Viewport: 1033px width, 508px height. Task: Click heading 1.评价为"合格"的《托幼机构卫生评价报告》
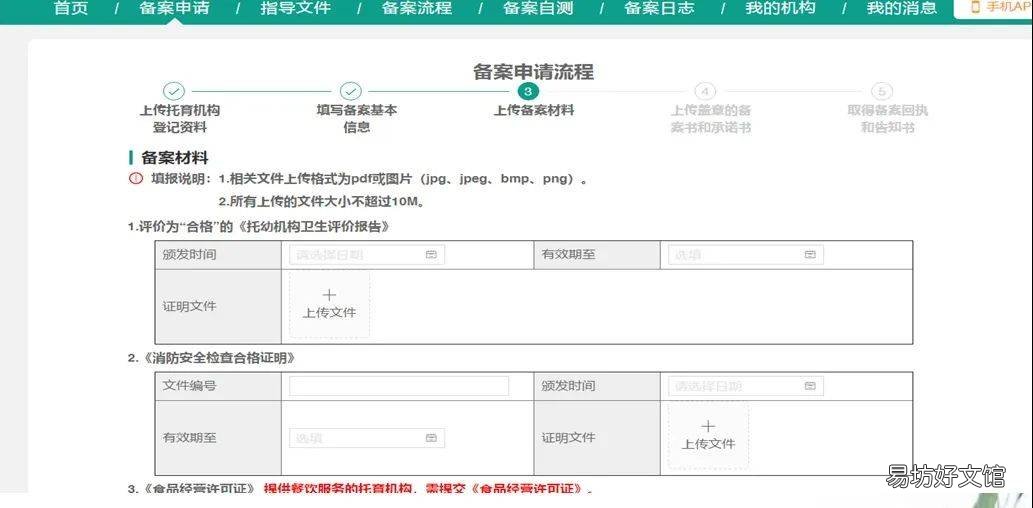pos(258,227)
